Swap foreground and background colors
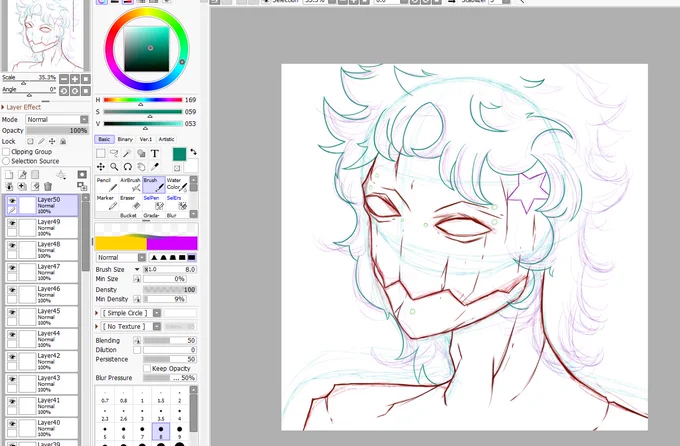 193,152
